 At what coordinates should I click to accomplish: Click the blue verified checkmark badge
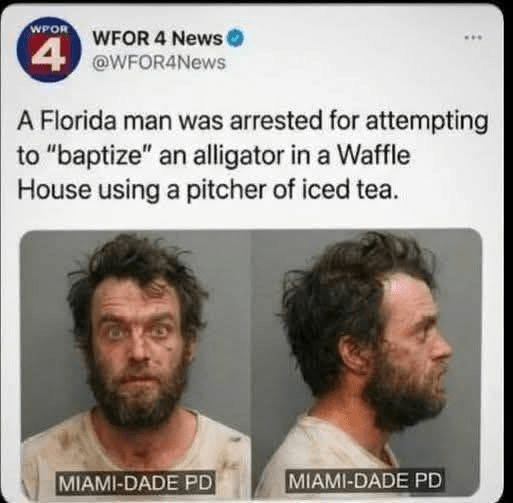click(236, 38)
